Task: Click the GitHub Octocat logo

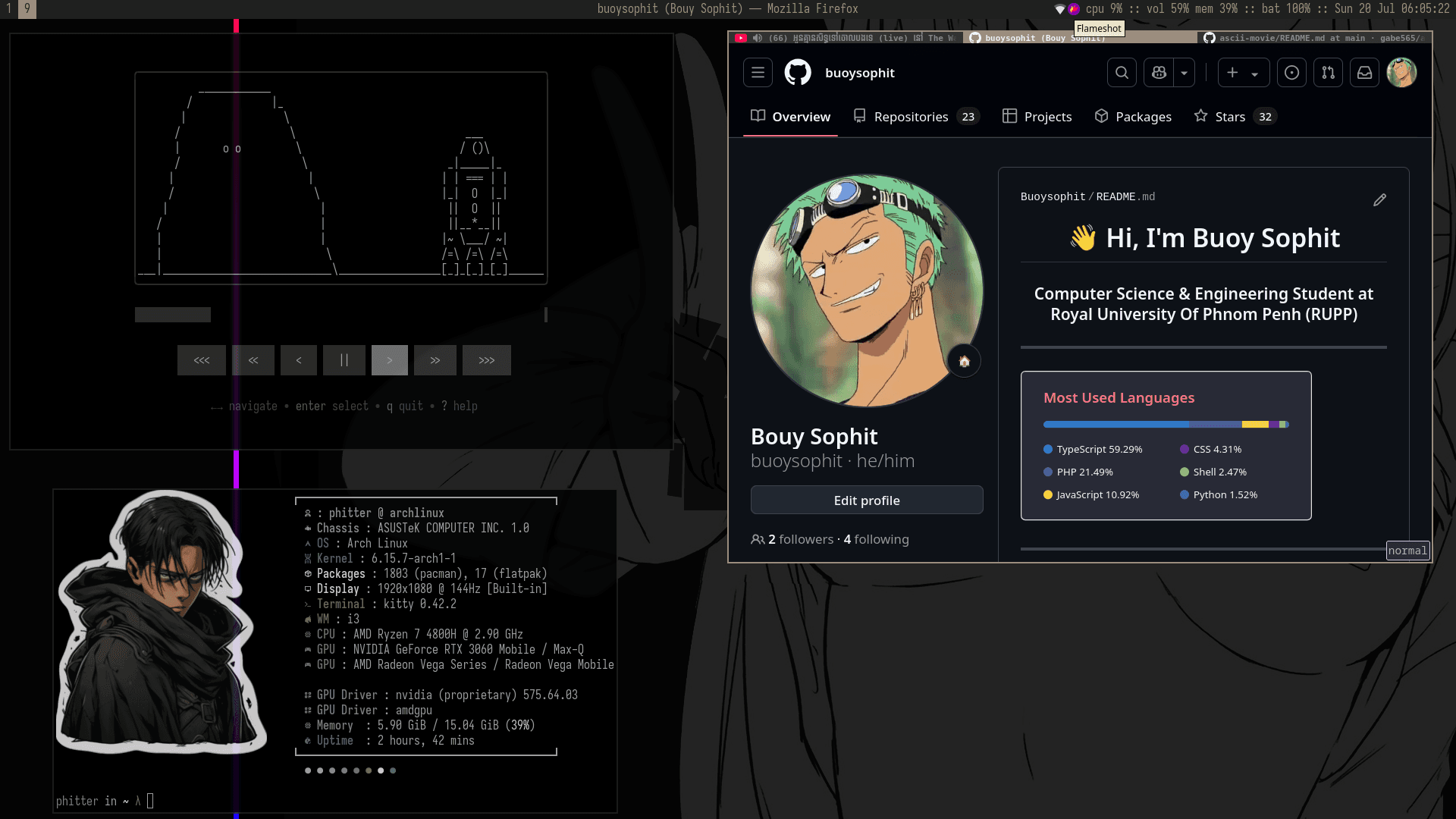Action: click(797, 73)
